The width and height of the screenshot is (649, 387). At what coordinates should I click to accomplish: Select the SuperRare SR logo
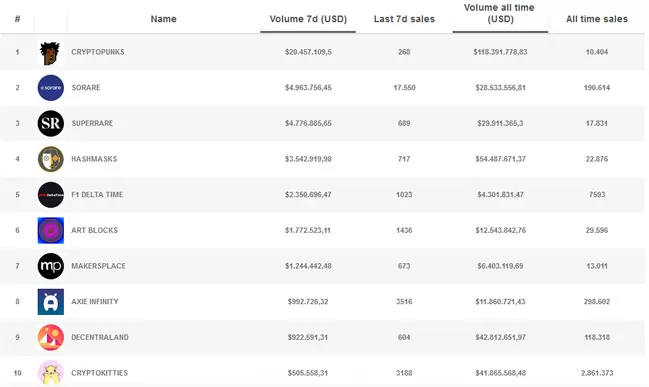pos(50,123)
